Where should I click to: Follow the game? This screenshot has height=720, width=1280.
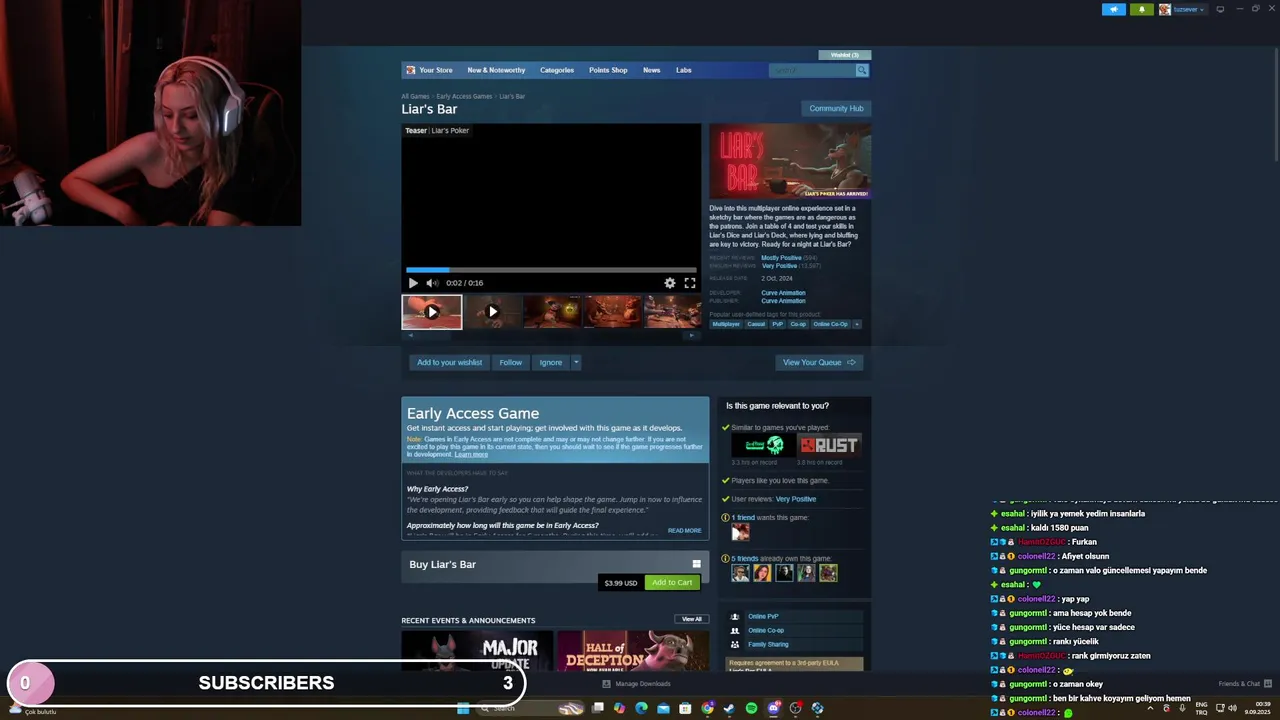tap(511, 362)
